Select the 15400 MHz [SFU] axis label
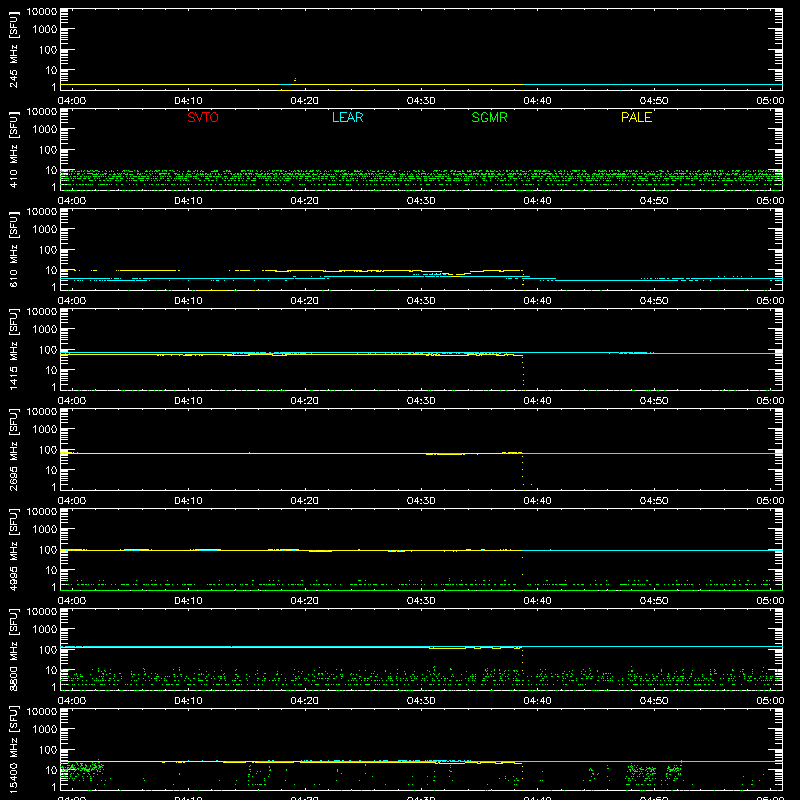 pos(13,749)
